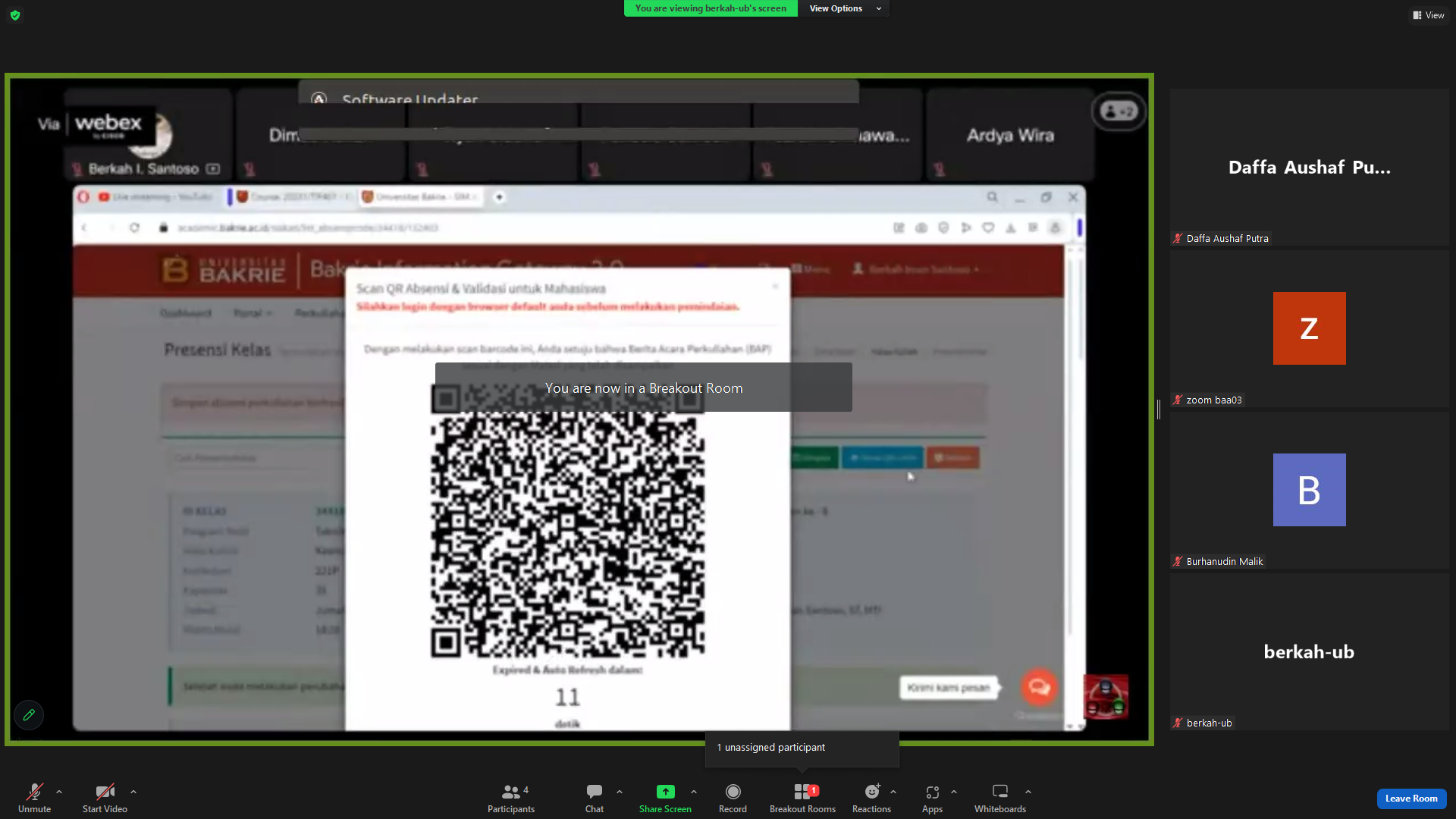Viewport: 1456px width, 819px height.
Task: Click the annotation pencil icon
Action: [x=29, y=714]
